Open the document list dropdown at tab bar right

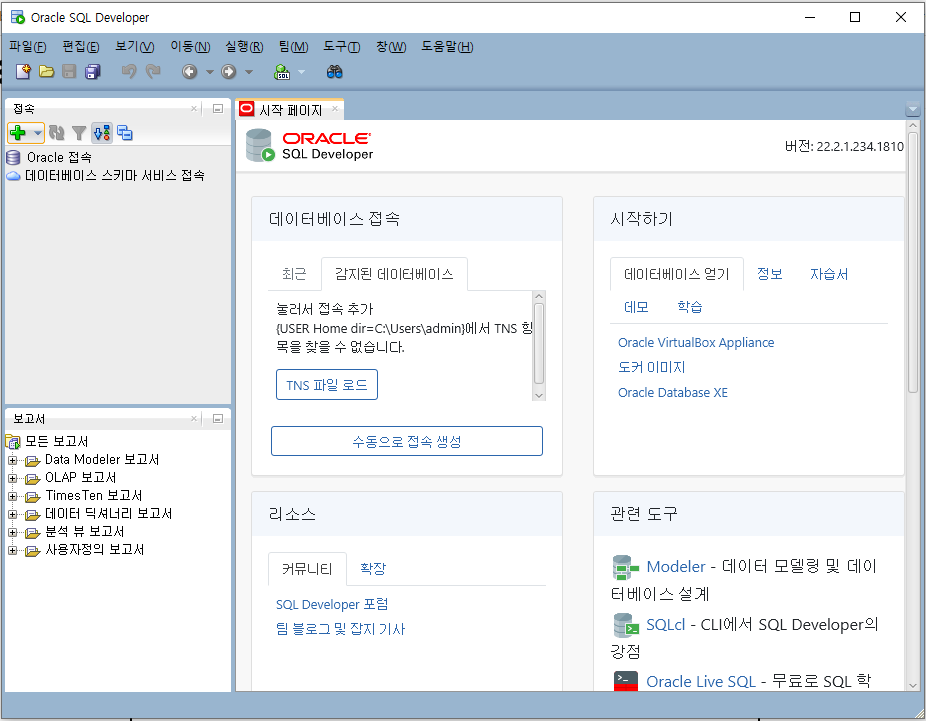(x=912, y=110)
